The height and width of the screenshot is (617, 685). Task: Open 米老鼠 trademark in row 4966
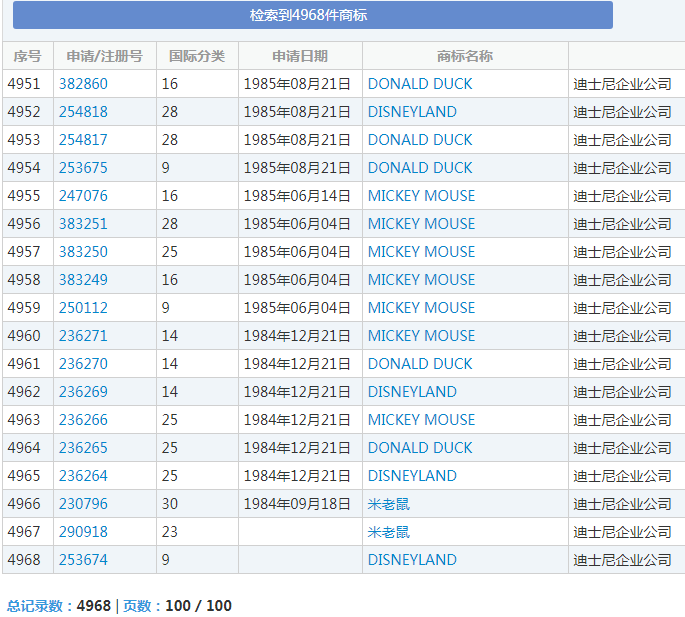[x=389, y=504]
